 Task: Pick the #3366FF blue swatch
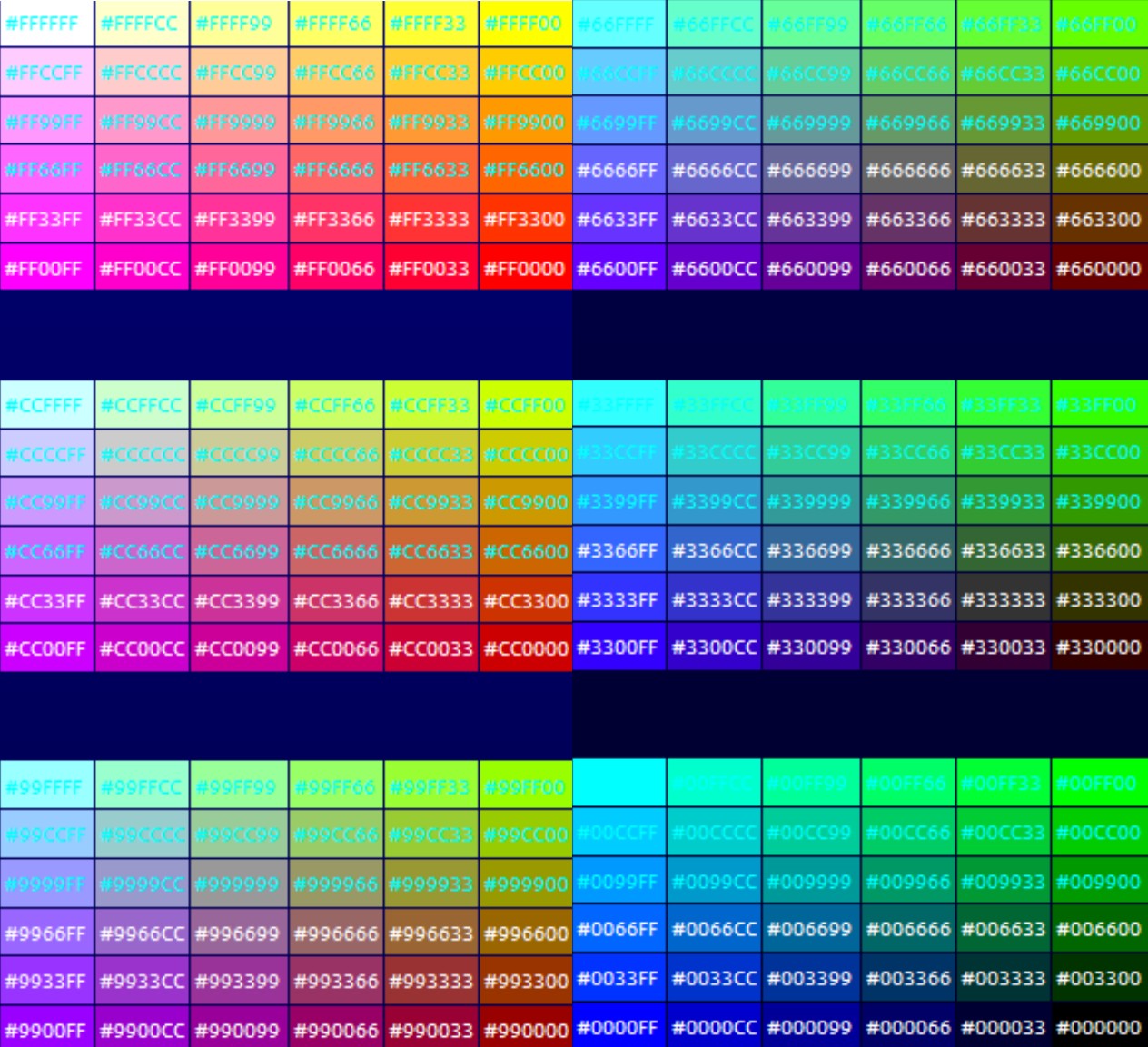click(x=619, y=550)
